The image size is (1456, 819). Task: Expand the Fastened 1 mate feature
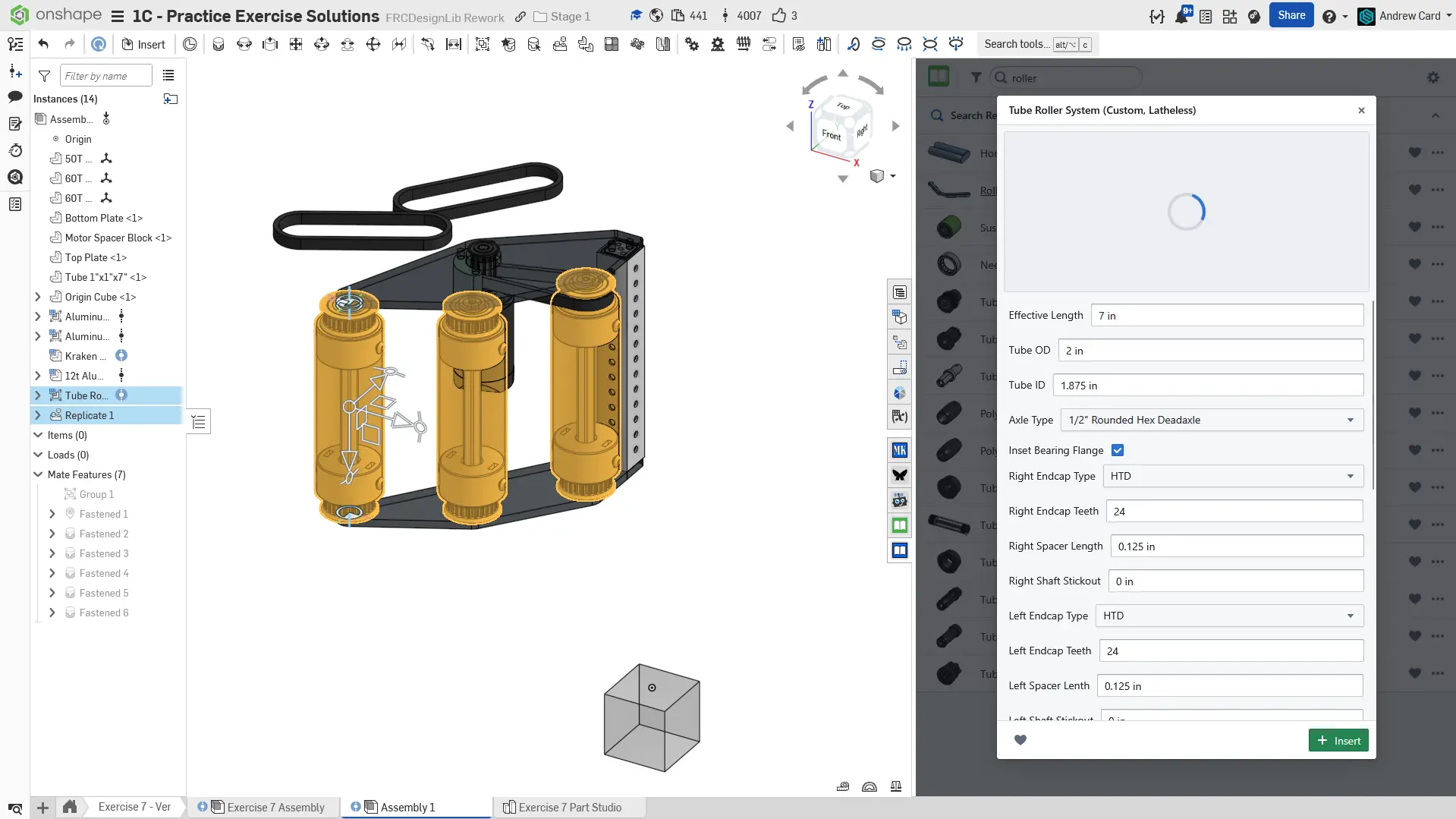[x=52, y=514]
